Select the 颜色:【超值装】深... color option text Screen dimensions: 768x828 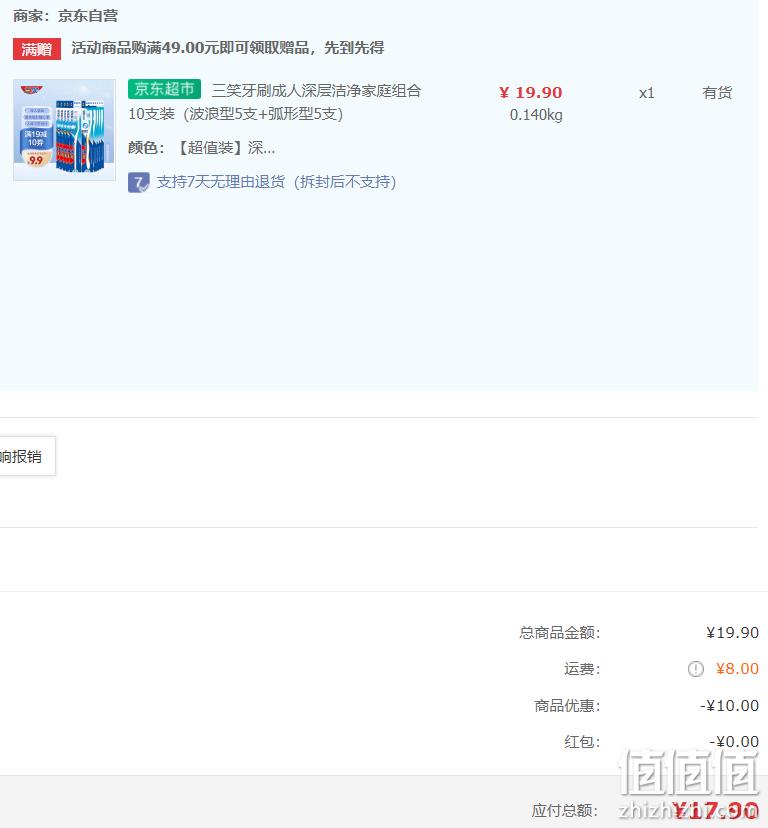[201, 148]
